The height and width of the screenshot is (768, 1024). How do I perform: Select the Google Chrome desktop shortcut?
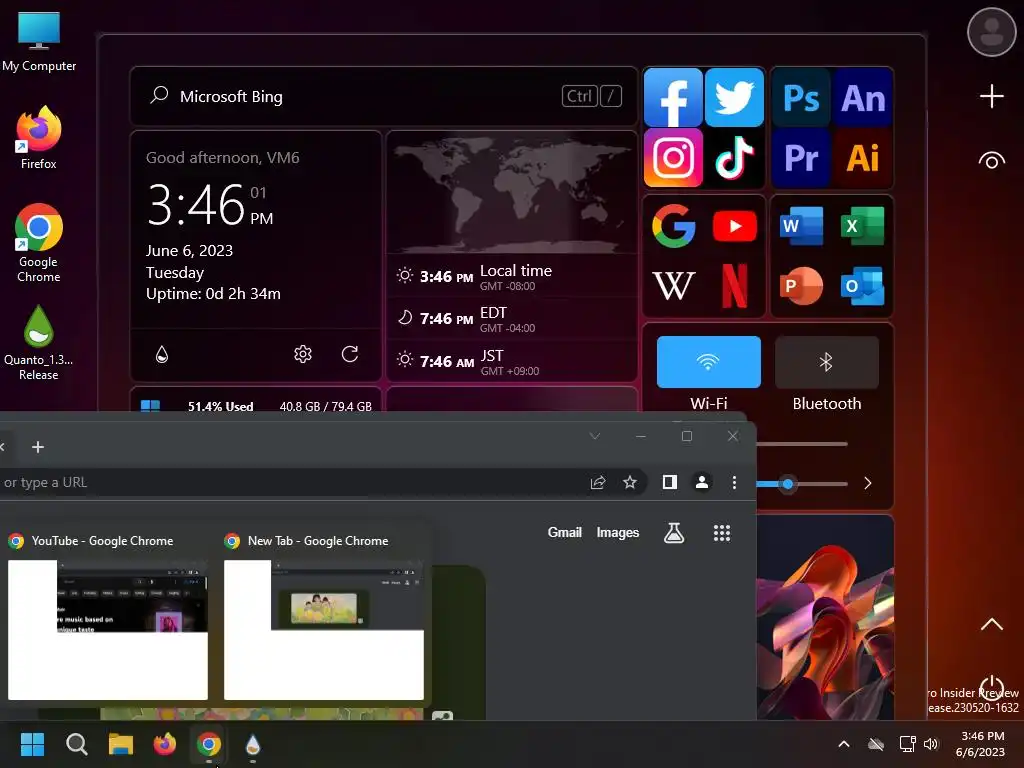[x=39, y=243]
